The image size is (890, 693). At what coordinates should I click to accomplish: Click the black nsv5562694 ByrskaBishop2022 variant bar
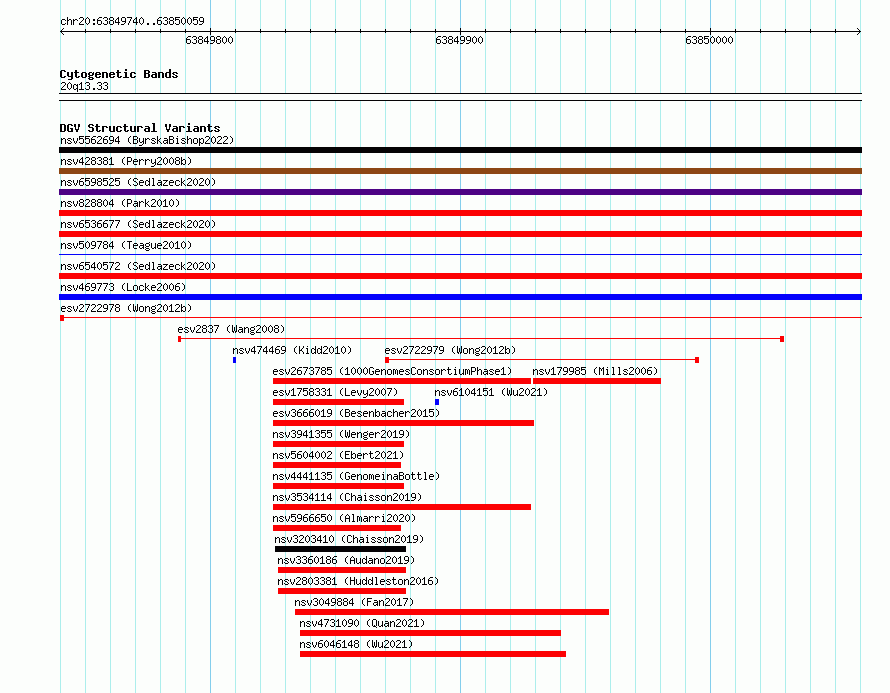(460, 150)
